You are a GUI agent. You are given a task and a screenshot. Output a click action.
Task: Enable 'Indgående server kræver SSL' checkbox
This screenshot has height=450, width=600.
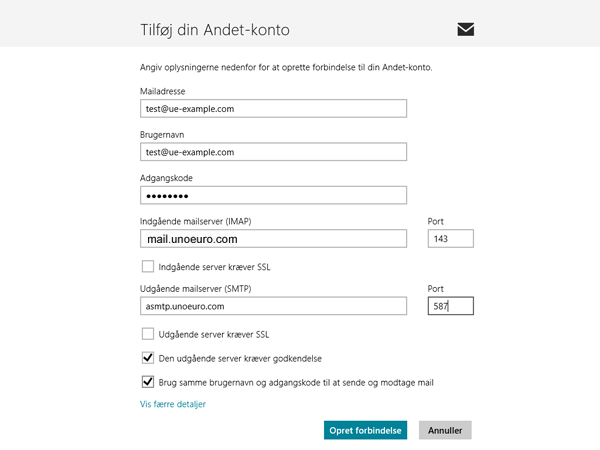[x=148, y=266]
